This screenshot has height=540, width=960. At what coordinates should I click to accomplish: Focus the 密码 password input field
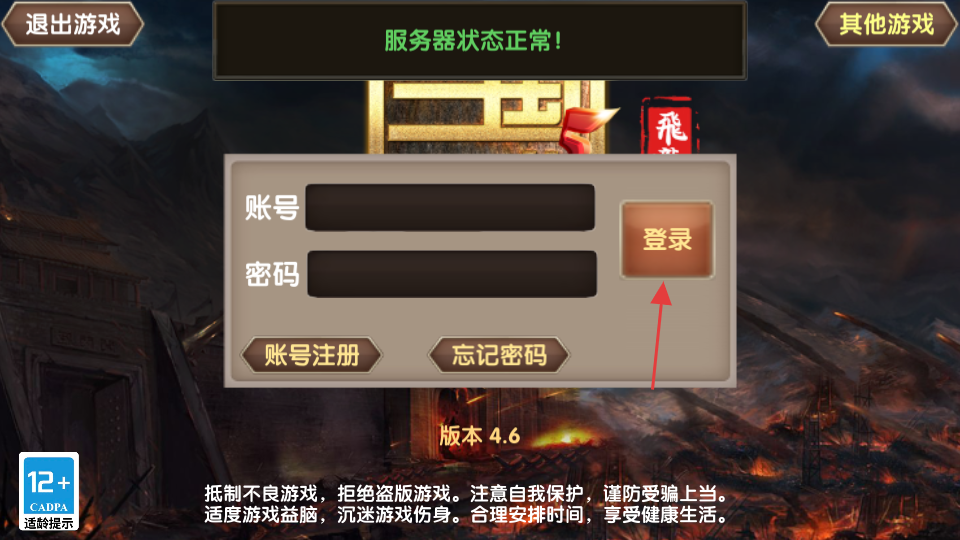pyautogui.click(x=452, y=274)
